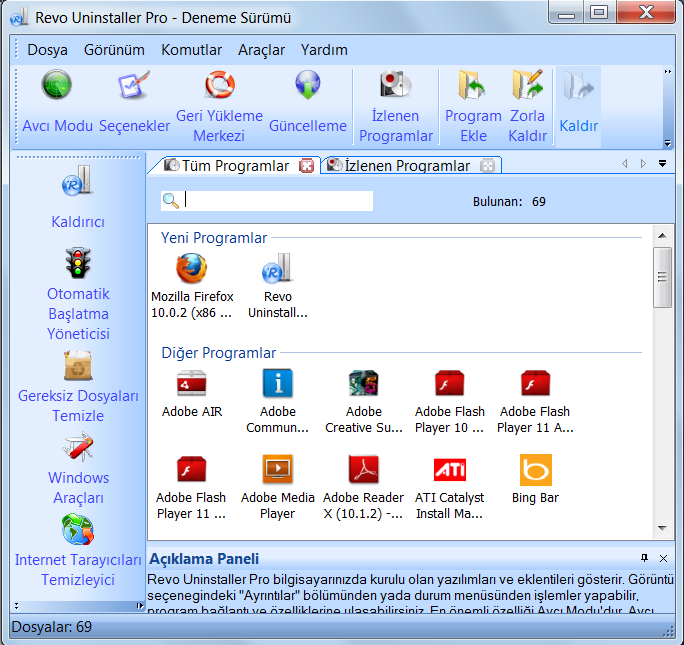Screen dimensions: 684x645
Task: Close the İzlenen Programlar tab
Action: 487,166
